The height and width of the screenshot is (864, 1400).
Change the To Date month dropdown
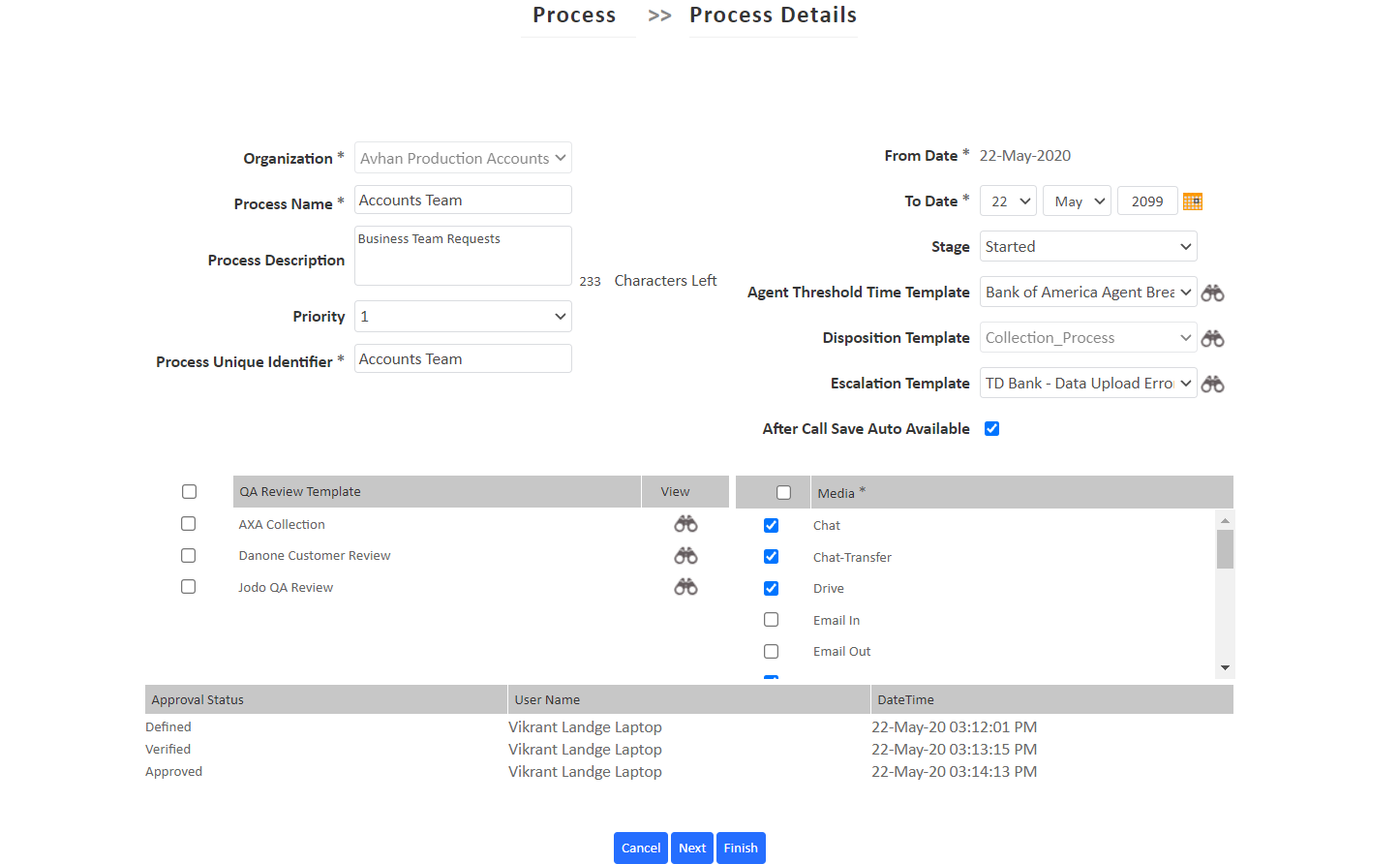click(1077, 201)
